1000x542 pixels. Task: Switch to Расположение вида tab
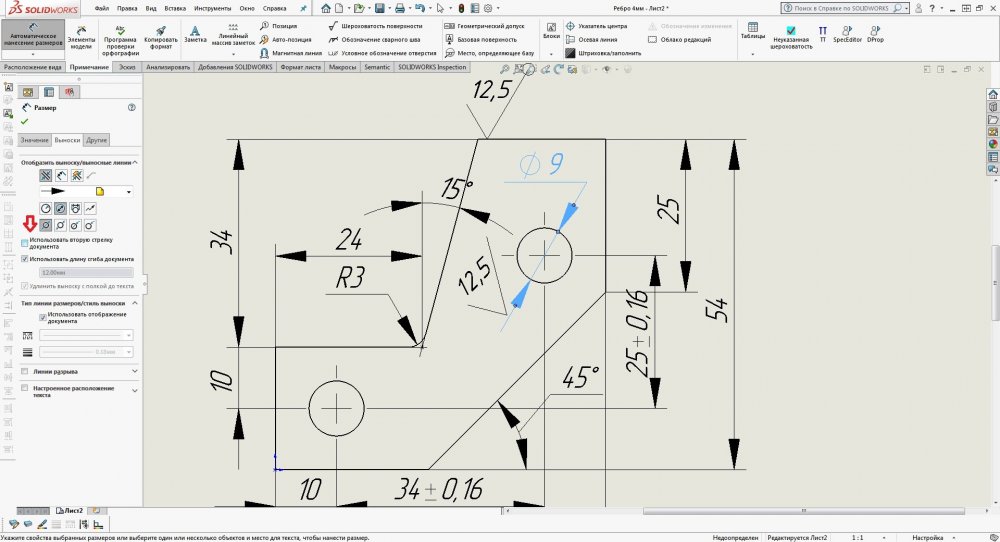coord(33,67)
